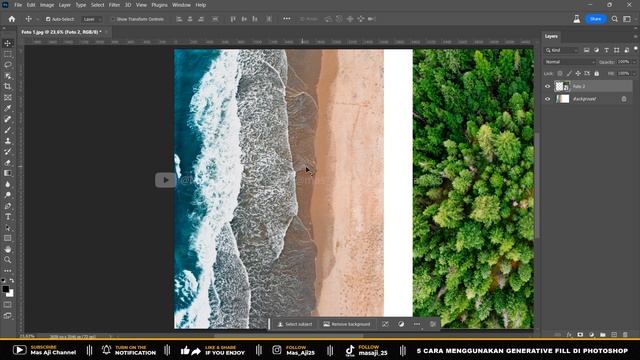
Task: Select the Foto 2 layer thumbnail
Action: pos(562,87)
